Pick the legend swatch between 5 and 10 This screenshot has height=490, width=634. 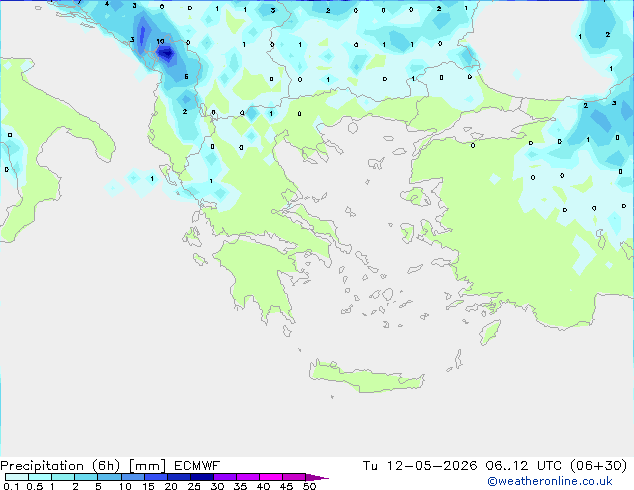pyautogui.click(x=109, y=477)
